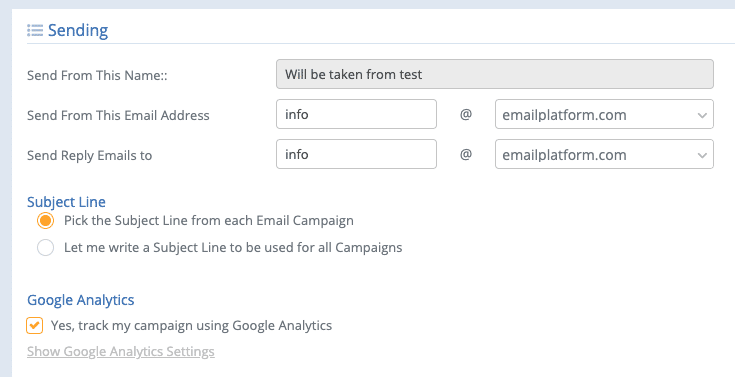This screenshot has height=377, width=735.
Task: Focus the Send Reply Emails to info field
Action: (356, 154)
